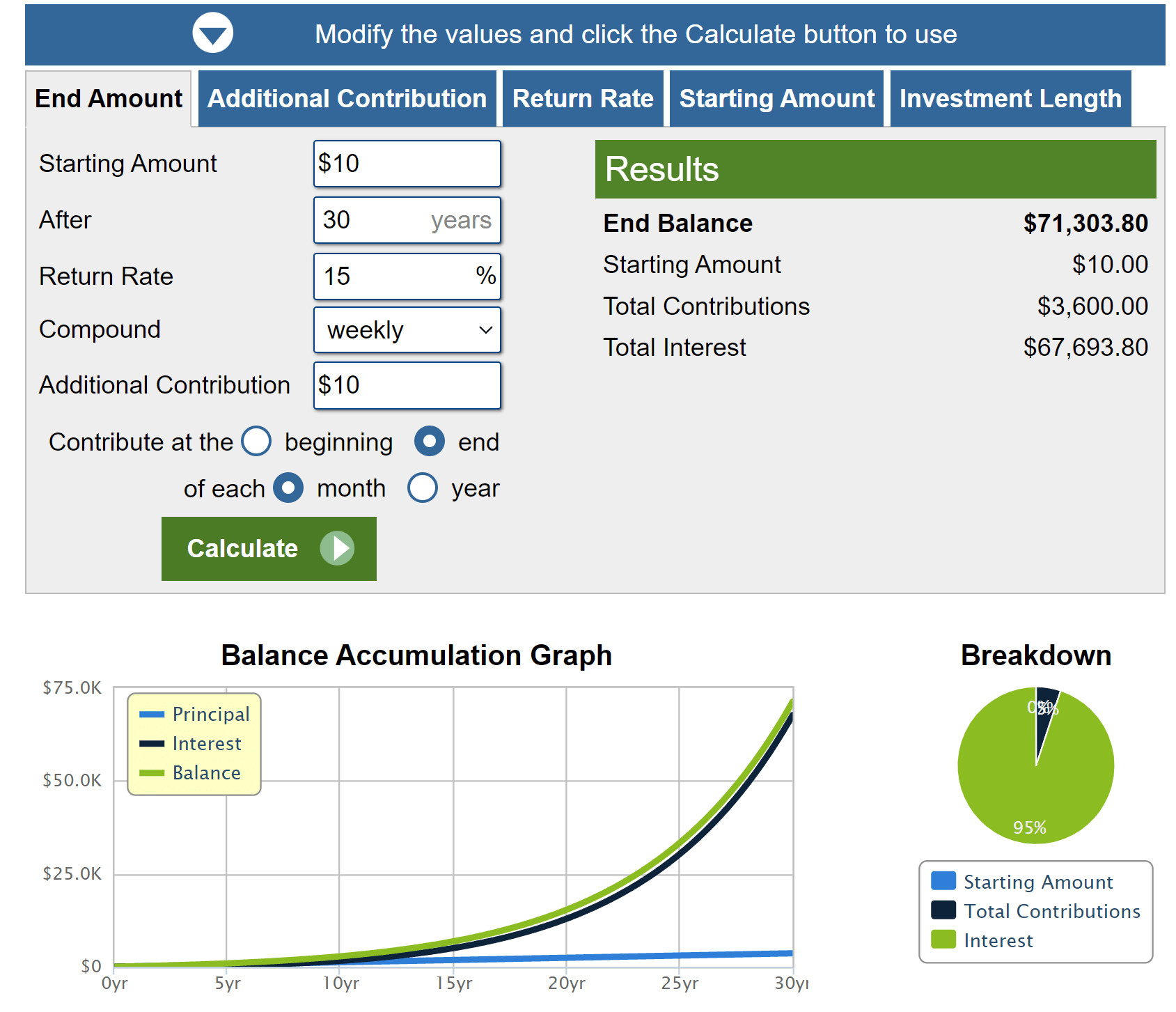Select the end contribution radio button

[x=430, y=442]
